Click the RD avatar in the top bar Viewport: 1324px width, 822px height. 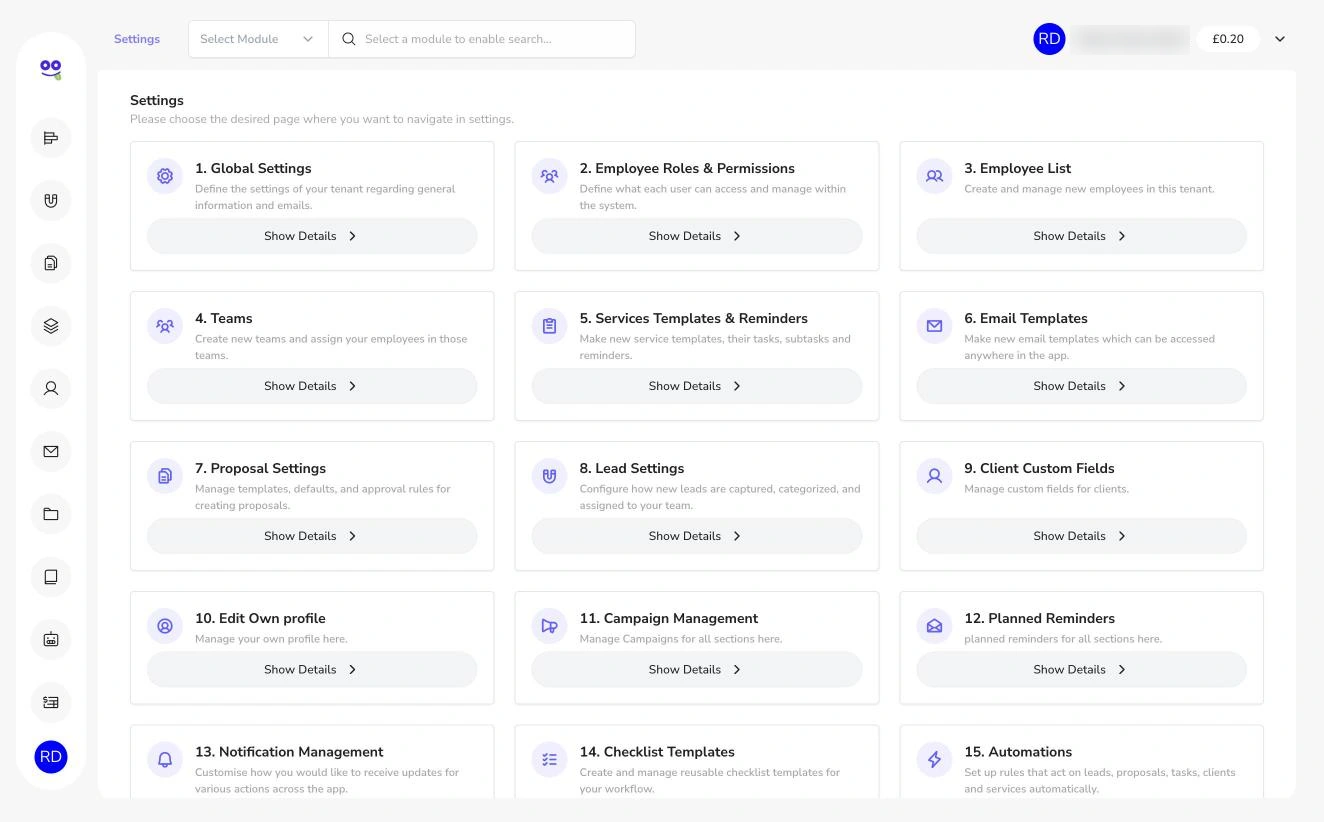(1049, 39)
